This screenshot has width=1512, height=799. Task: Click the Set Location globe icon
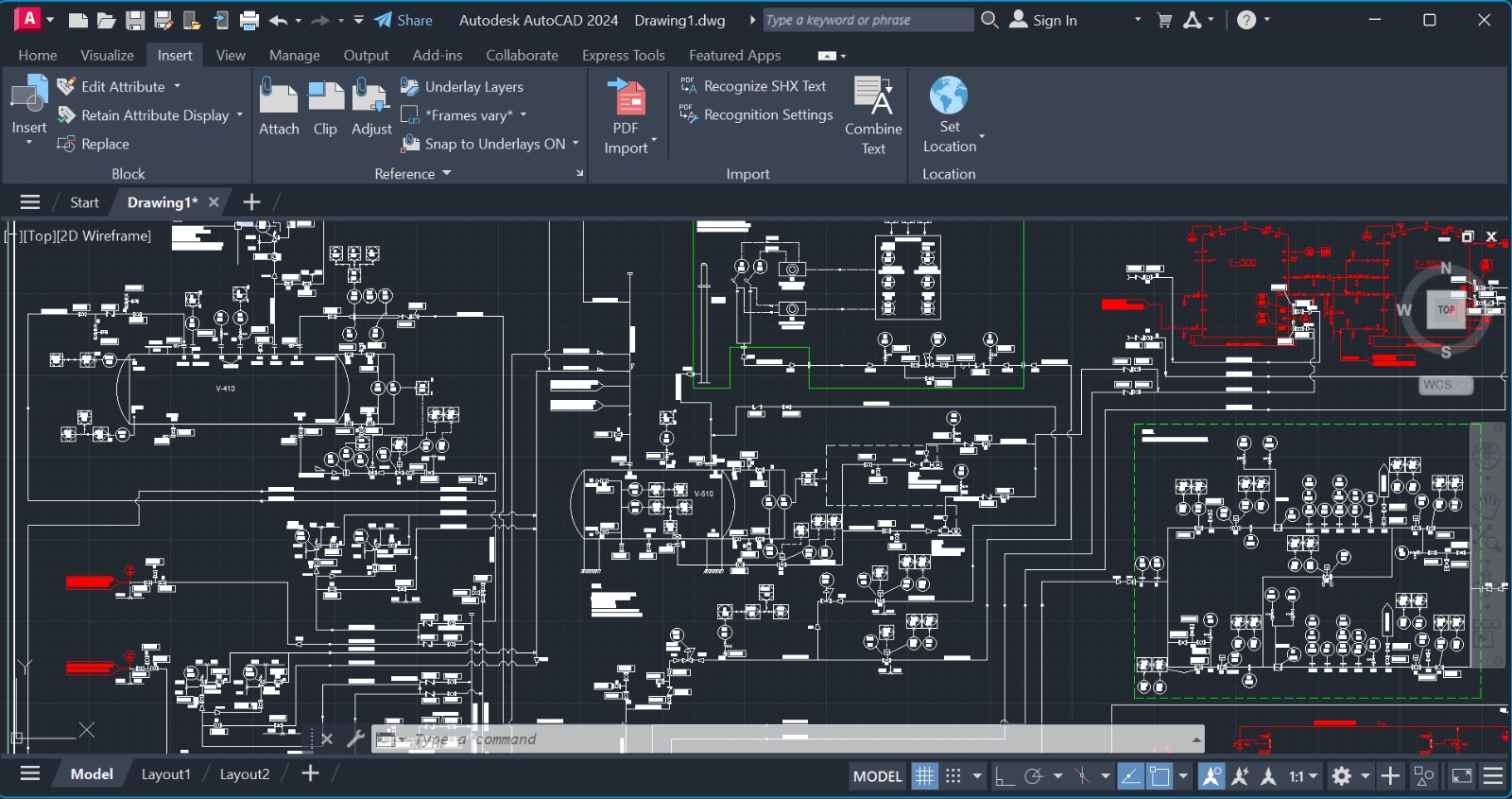(x=949, y=96)
